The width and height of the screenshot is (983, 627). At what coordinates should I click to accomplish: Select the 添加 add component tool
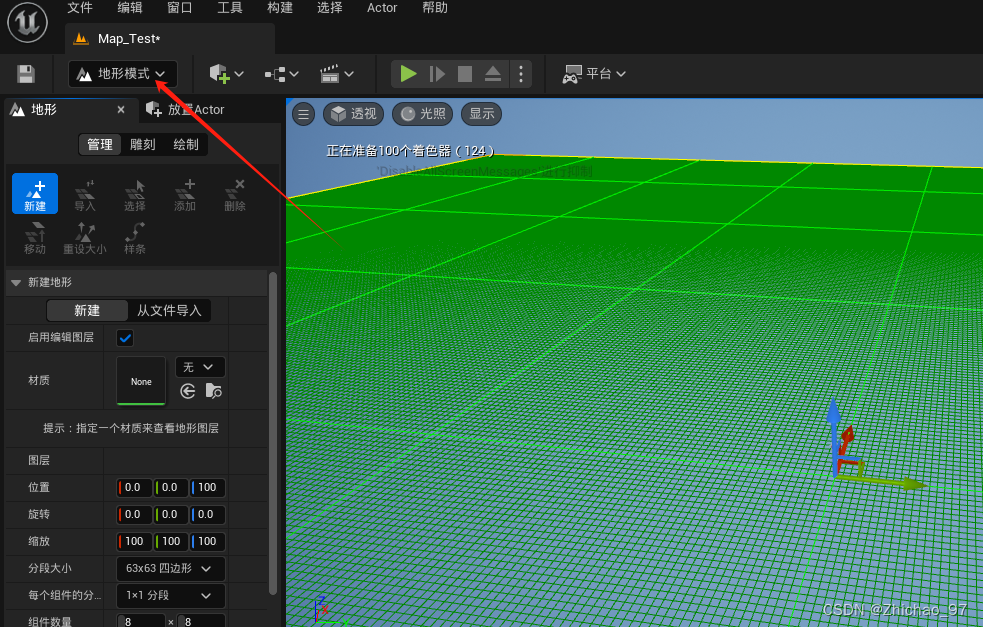[x=185, y=194]
